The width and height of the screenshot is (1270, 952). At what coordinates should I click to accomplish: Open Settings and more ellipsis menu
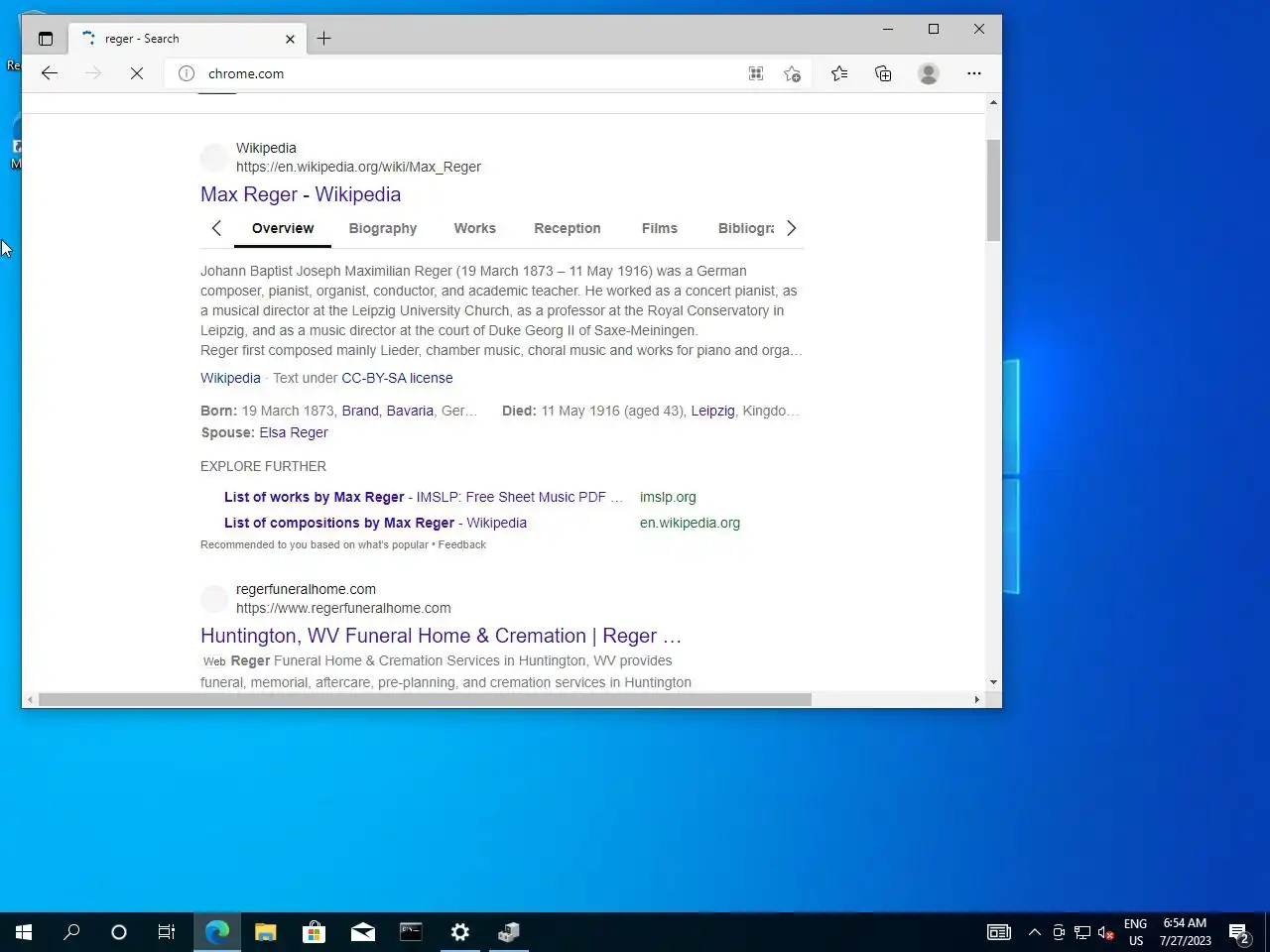pos(974,73)
